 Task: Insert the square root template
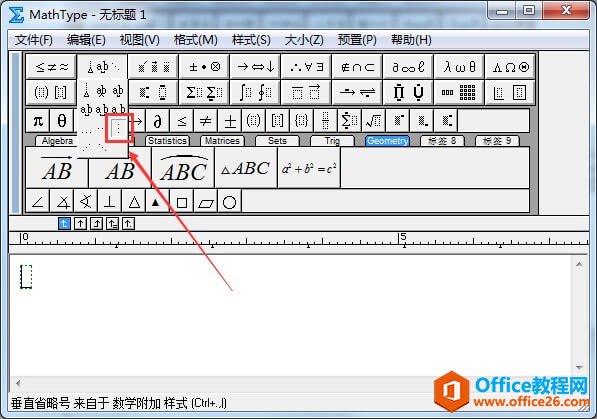coord(374,121)
